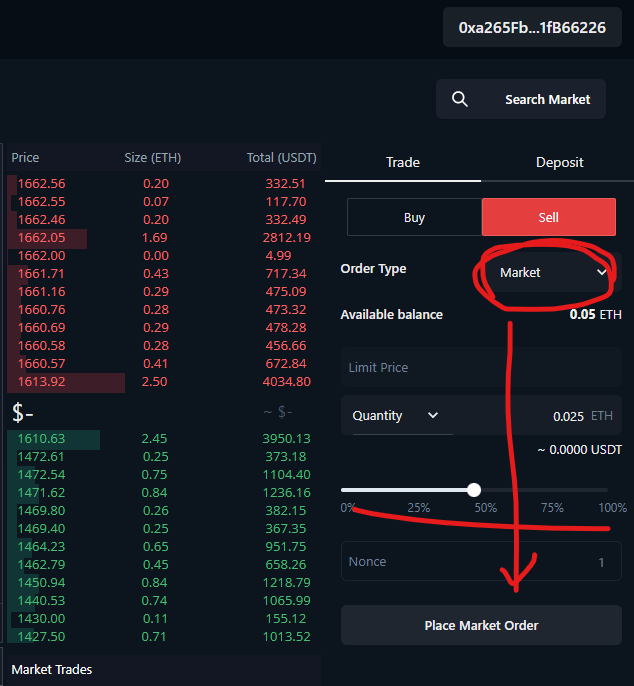Select ask price 1662.46

point(41,219)
